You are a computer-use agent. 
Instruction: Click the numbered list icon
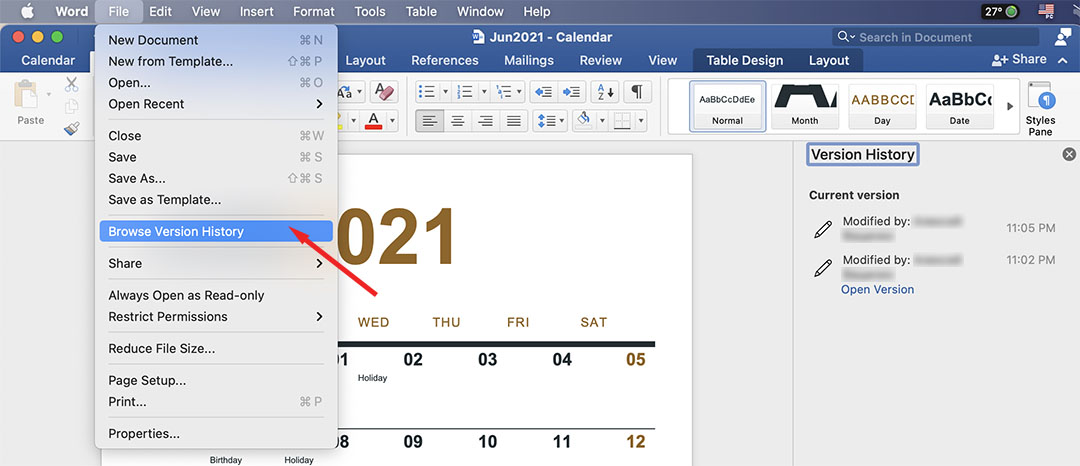466,92
